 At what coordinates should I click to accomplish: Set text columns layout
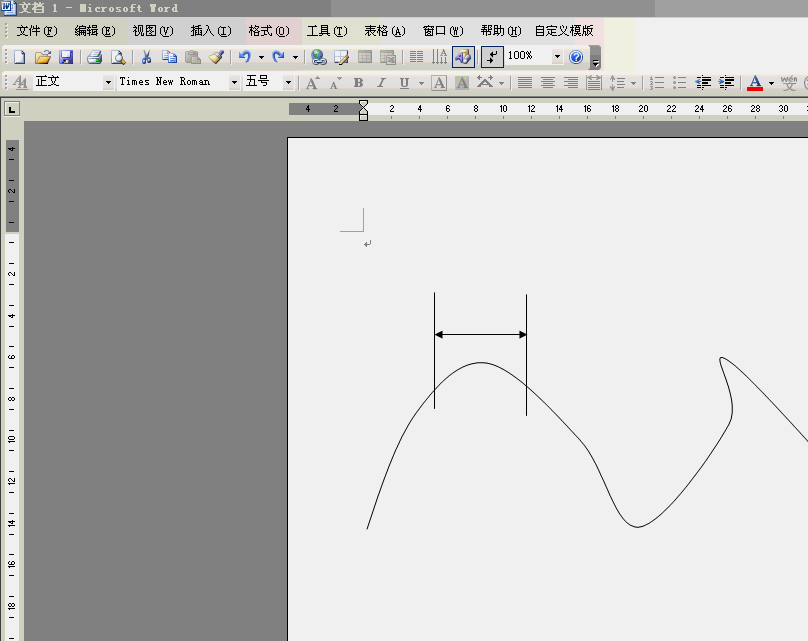click(x=416, y=57)
